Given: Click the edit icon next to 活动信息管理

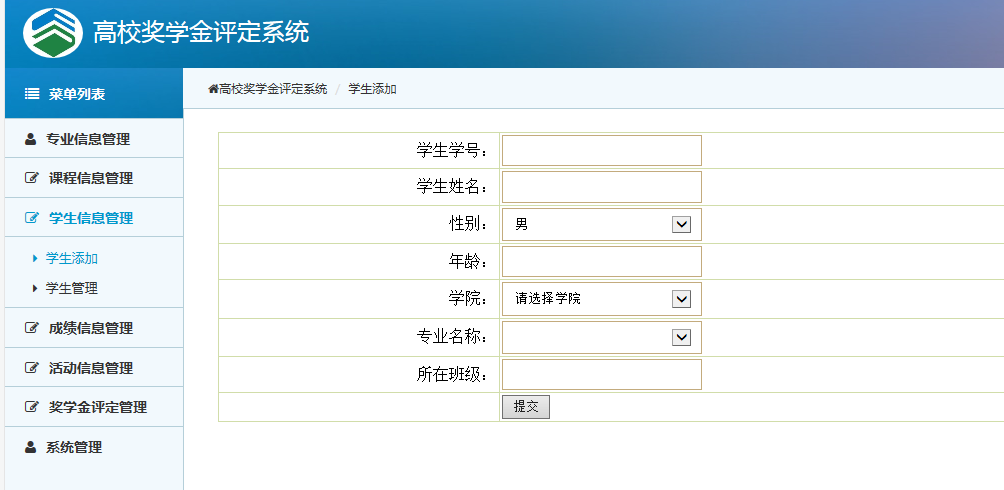Looking at the screenshot, I should (x=31, y=368).
